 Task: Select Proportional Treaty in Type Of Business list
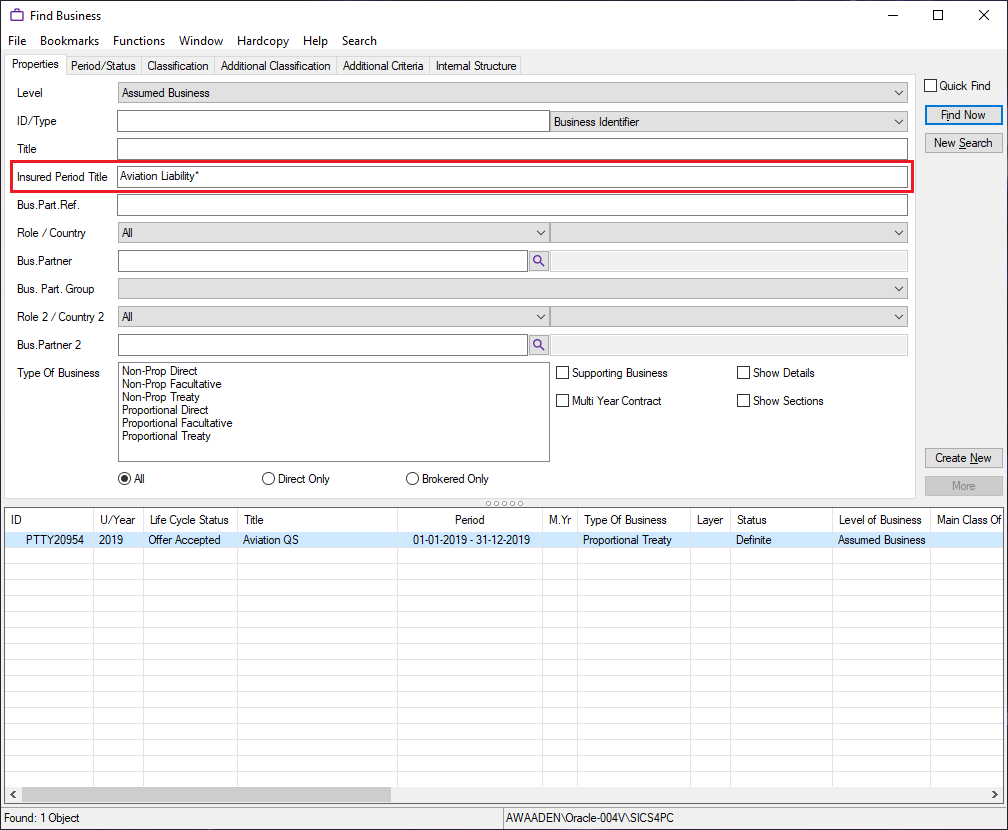pos(166,436)
